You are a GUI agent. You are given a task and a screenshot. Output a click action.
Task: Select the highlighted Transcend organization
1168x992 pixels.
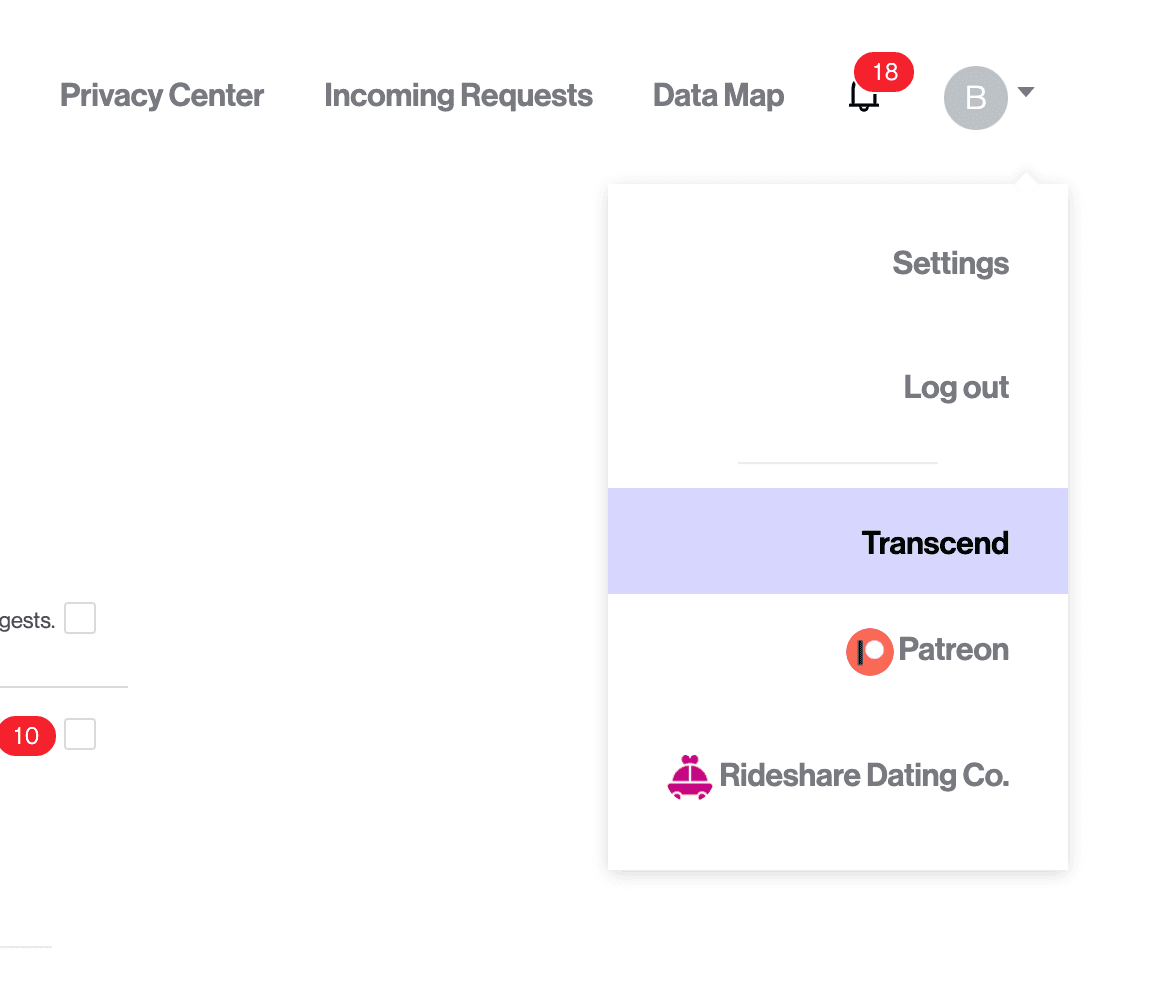pos(935,543)
